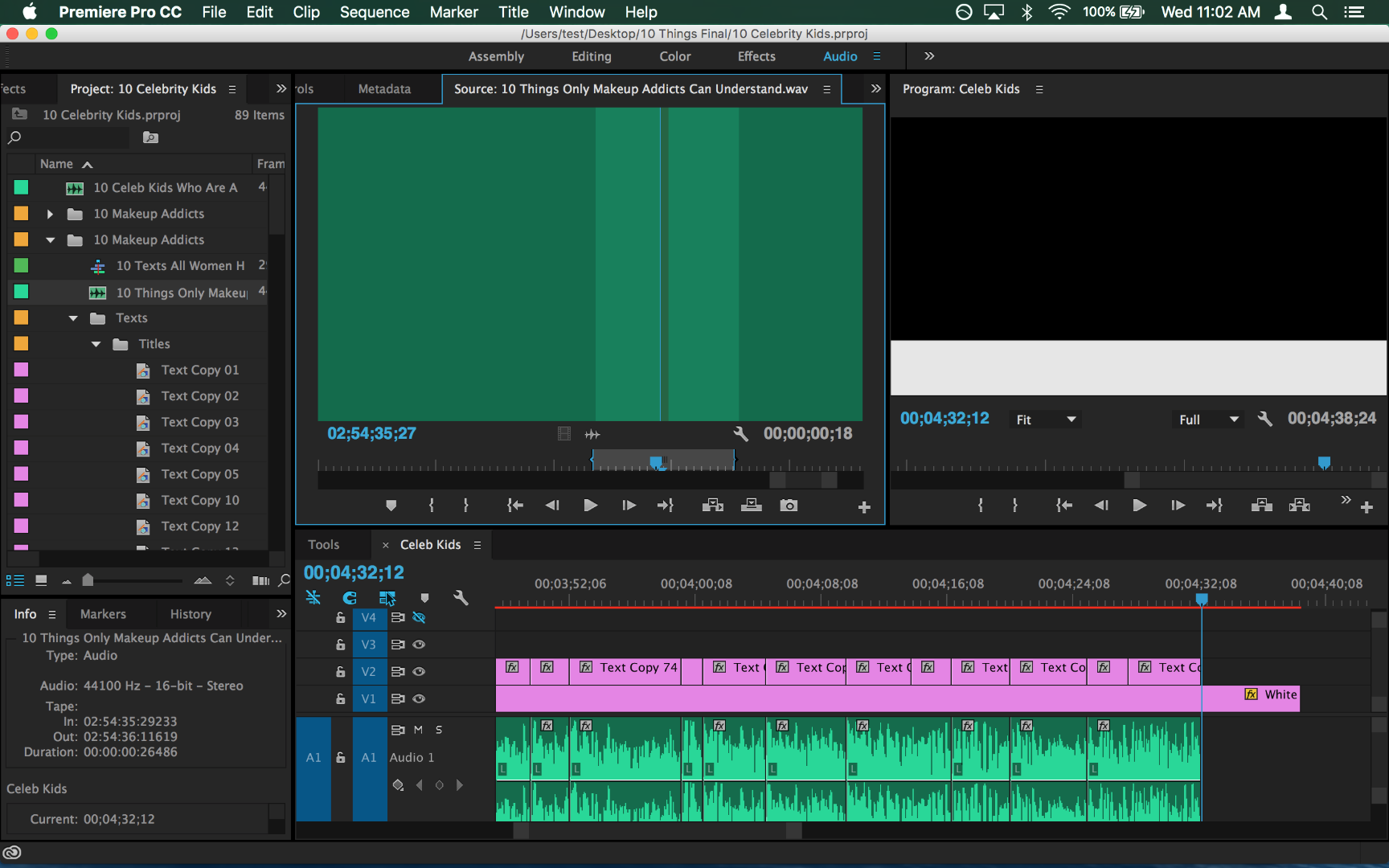The image size is (1389, 868).
Task: Show more workspaces overflow chevron
Action: 929,56
